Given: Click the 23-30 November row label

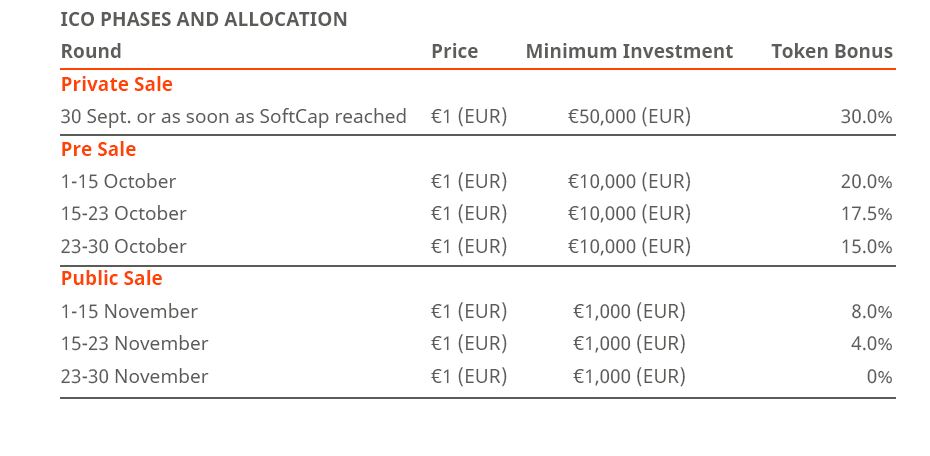Looking at the screenshot, I should (x=135, y=377).
